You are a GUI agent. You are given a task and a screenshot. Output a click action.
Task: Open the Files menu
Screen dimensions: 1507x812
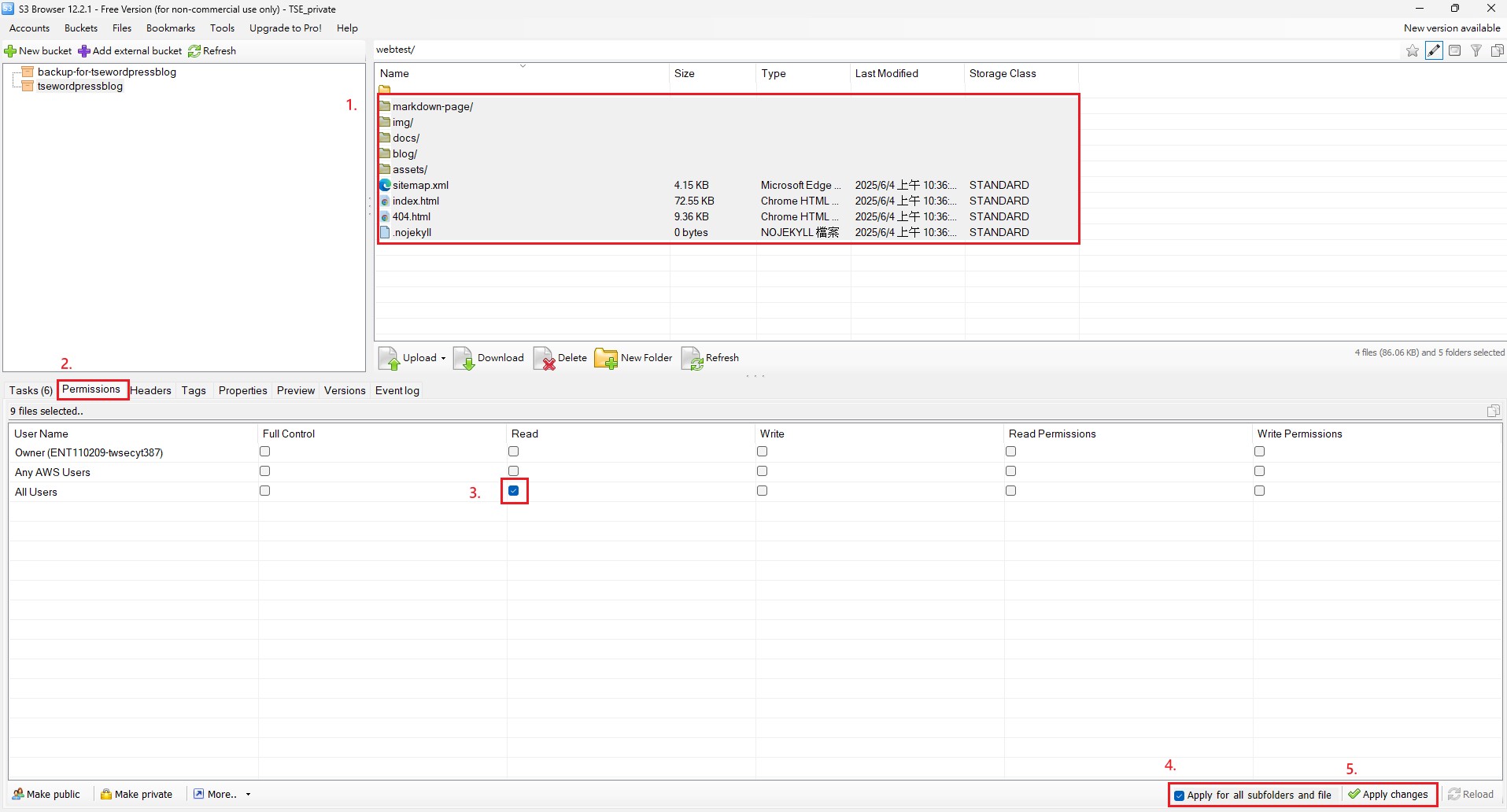[122, 28]
